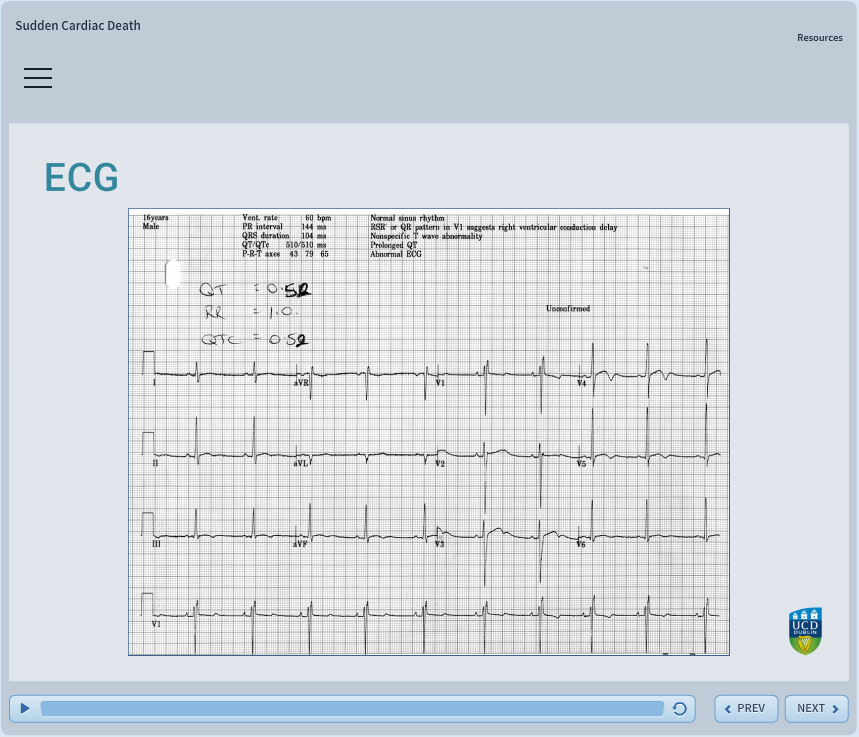The width and height of the screenshot is (859, 737).
Task: Click the left chevron on PREV button
Action: pos(729,708)
